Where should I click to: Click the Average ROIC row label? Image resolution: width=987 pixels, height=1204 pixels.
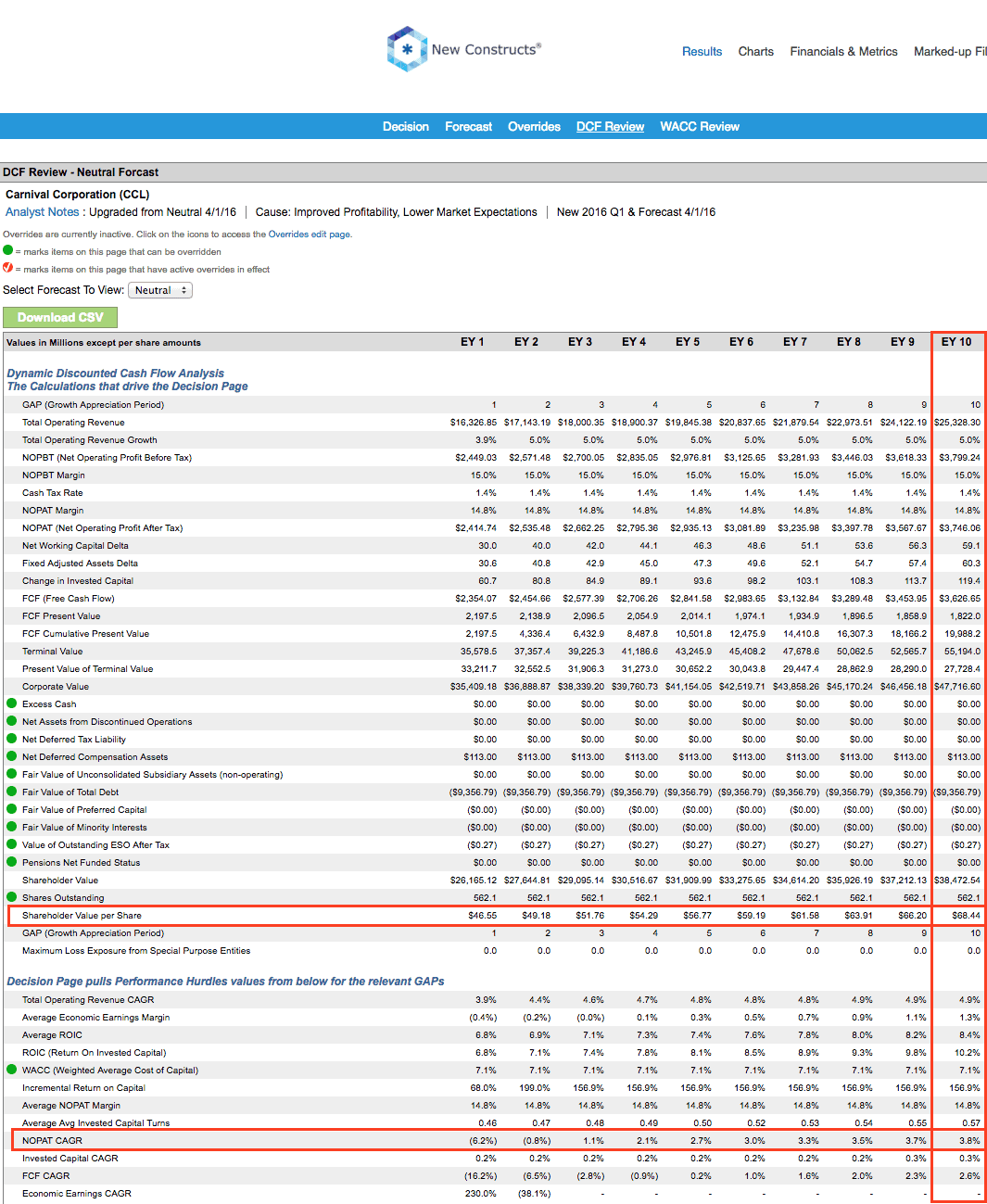pos(52,1035)
